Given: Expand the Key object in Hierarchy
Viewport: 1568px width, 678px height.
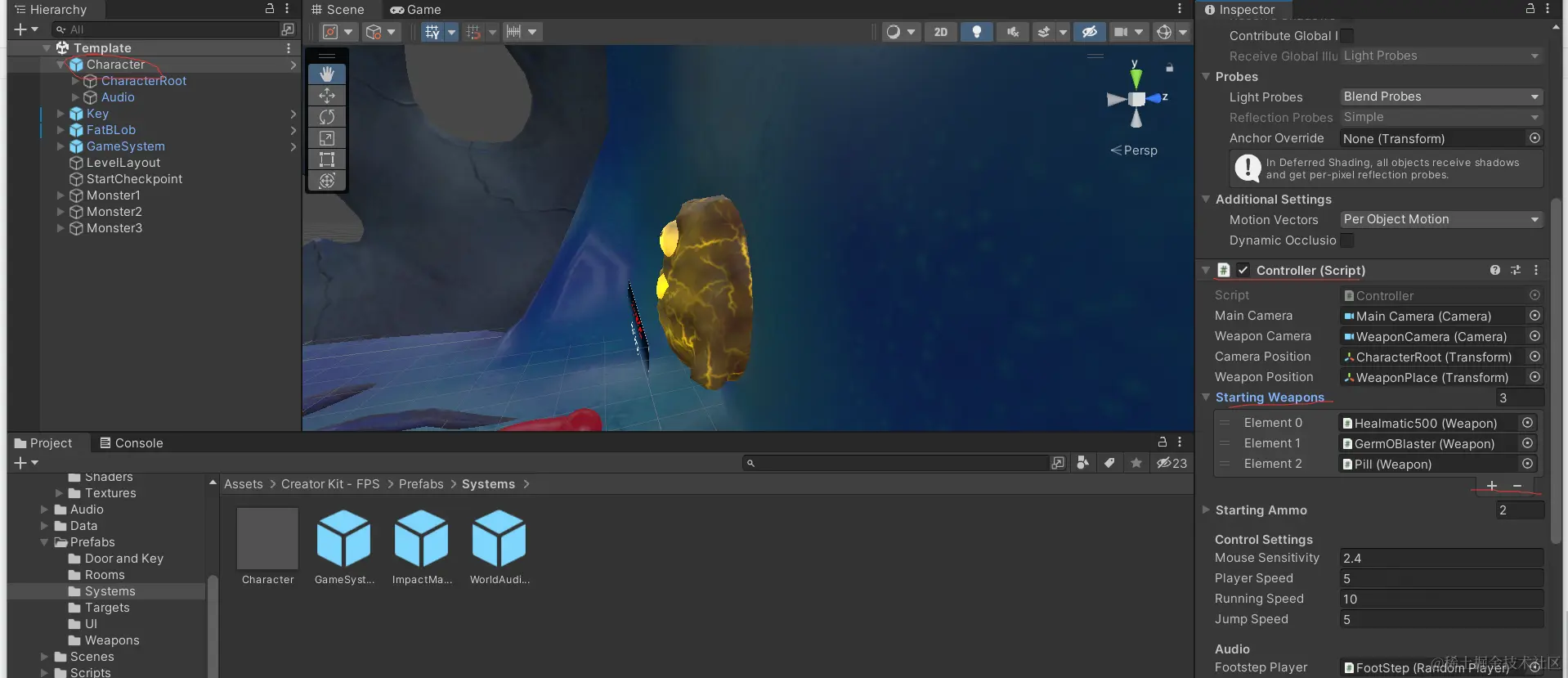Looking at the screenshot, I should pyautogui.click(x=60, y=114).
